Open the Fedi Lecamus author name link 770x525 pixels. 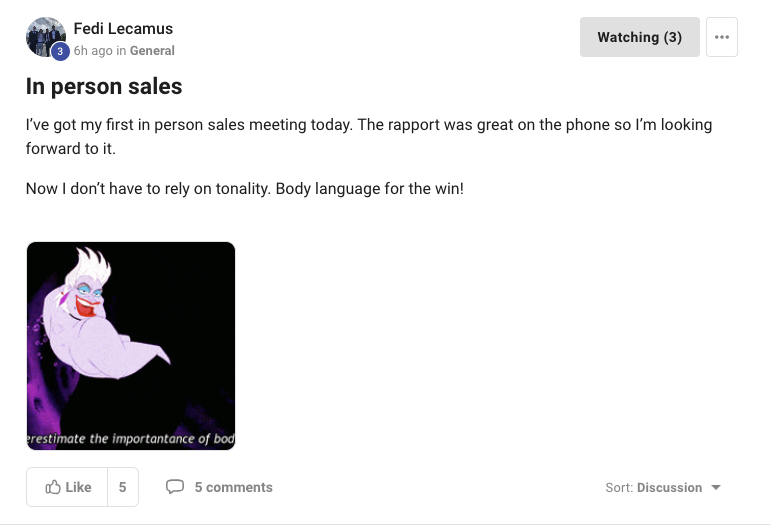(121, 28)
